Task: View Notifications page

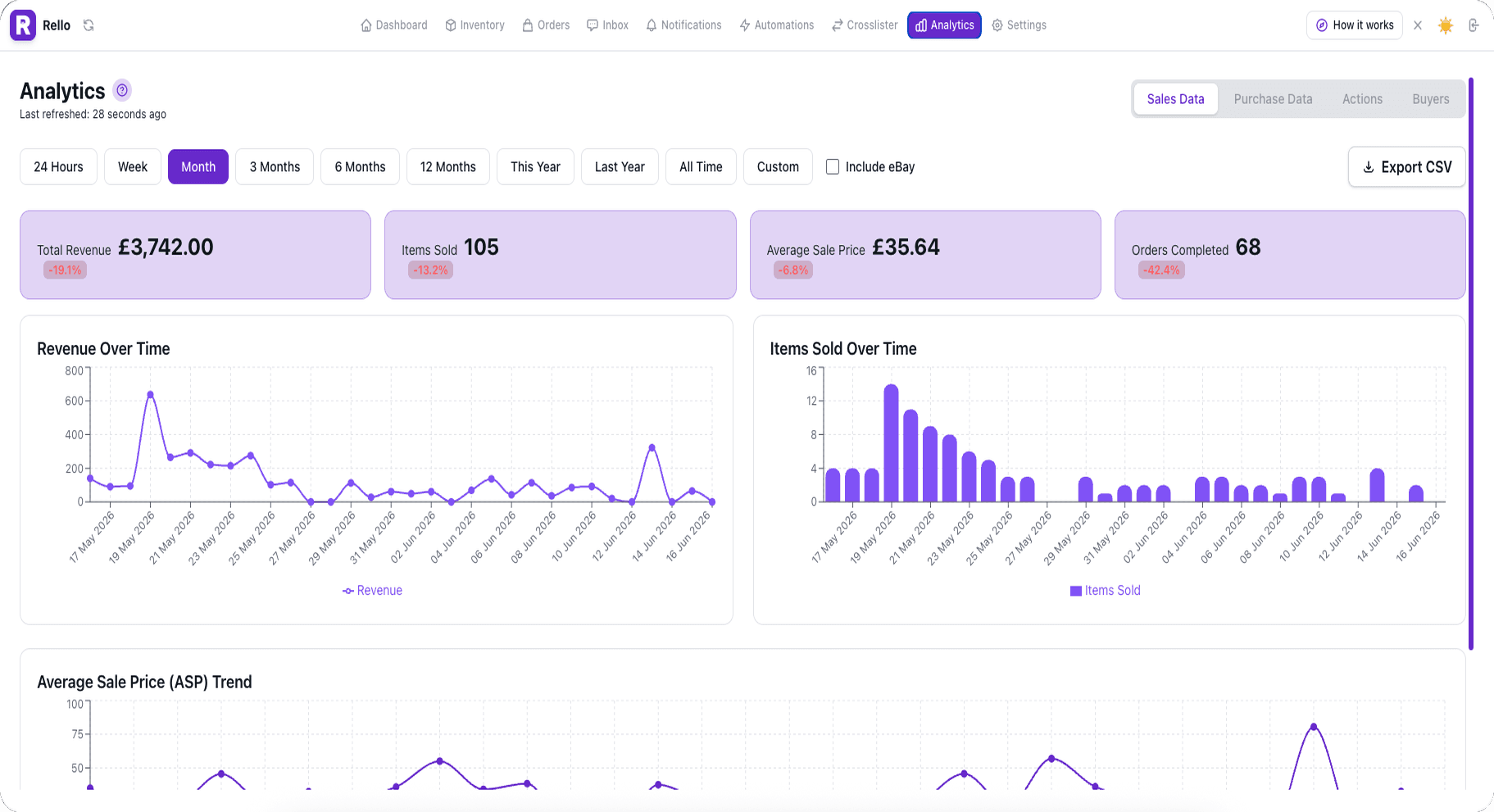Action: pos(684,25)
